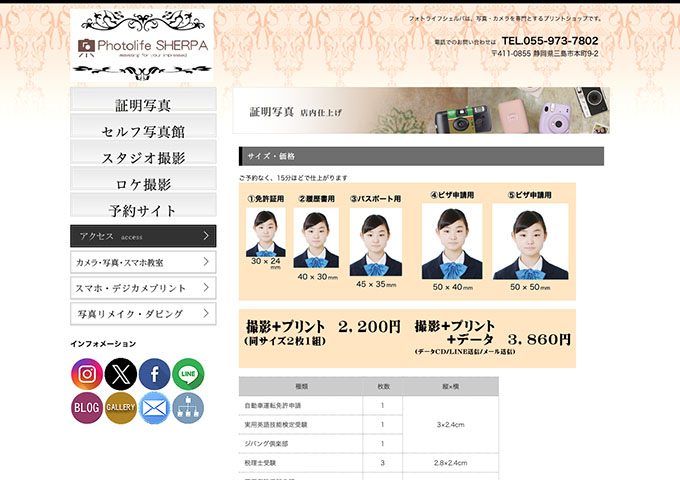Open the Instagram icon link
Screen dimensions: 680x480
tap(87, 374)
